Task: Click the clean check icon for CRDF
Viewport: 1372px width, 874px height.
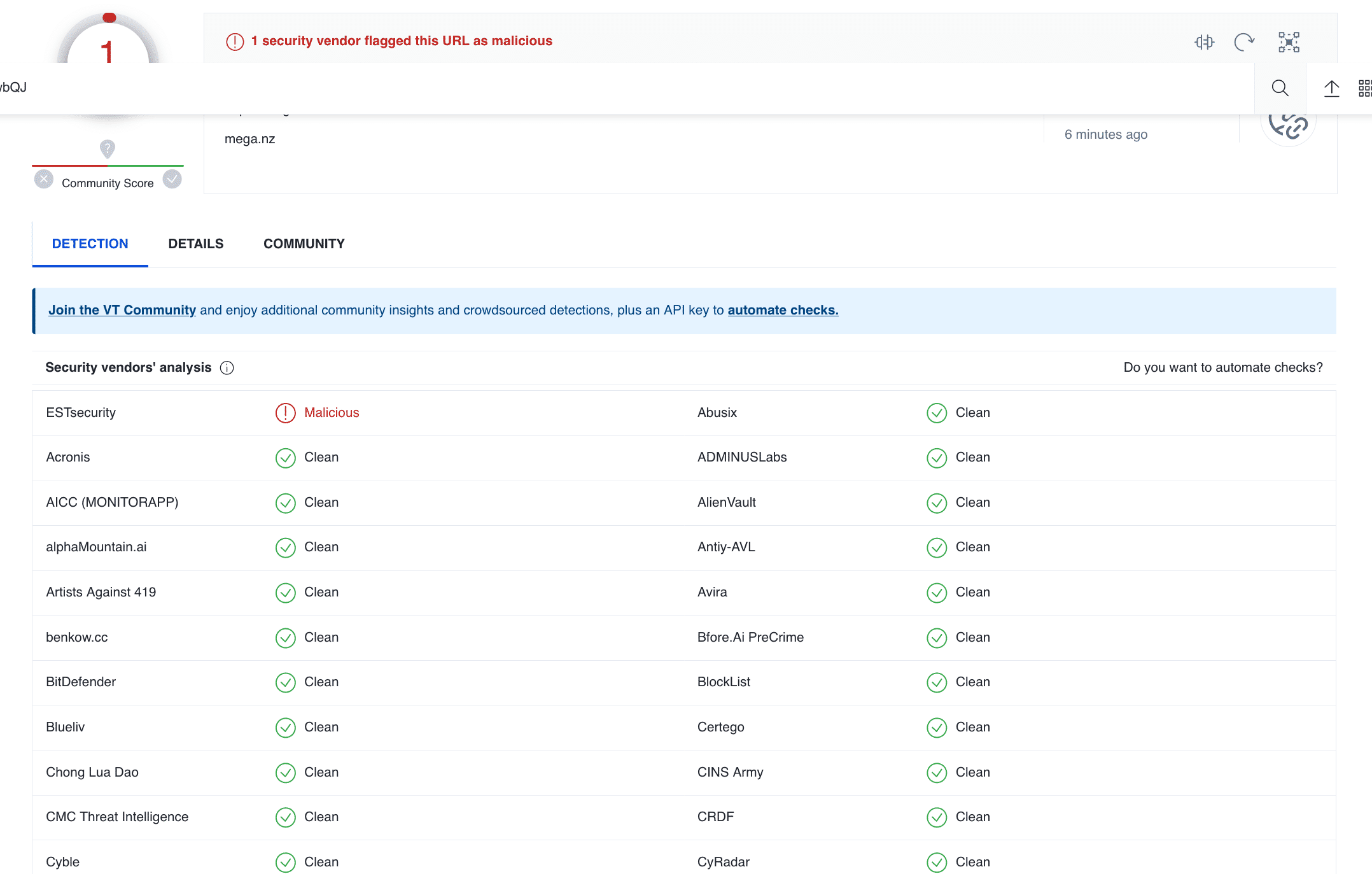Action: pos(937,817)
